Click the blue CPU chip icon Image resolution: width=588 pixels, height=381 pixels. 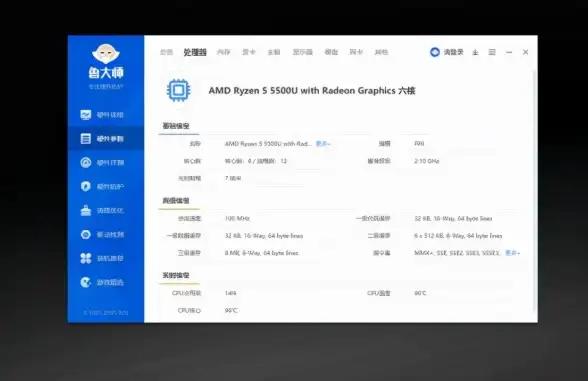click(x=178, y=90)
